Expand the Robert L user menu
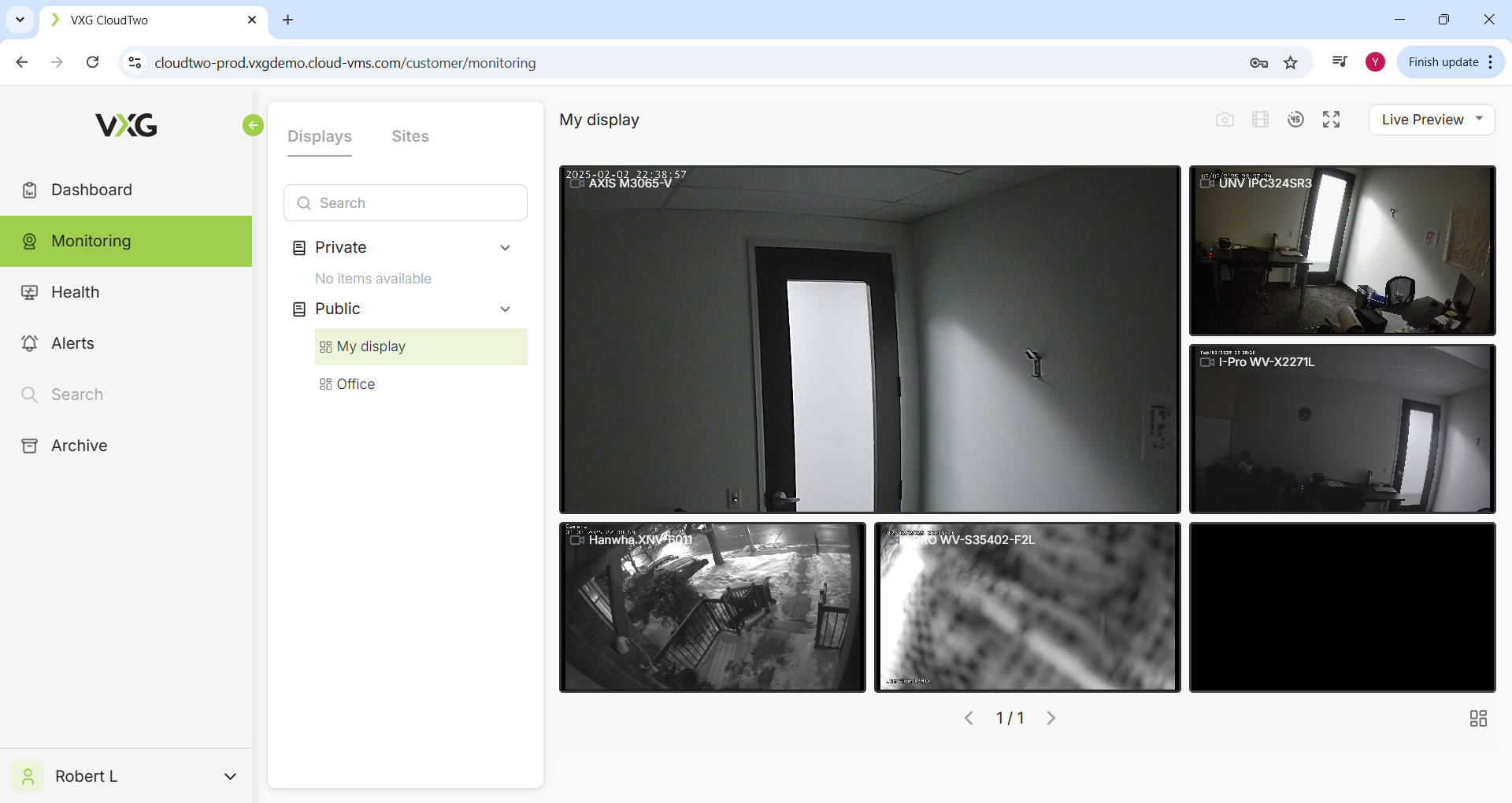Viewport: 1512px width, 803px height. tap(230, 776)
